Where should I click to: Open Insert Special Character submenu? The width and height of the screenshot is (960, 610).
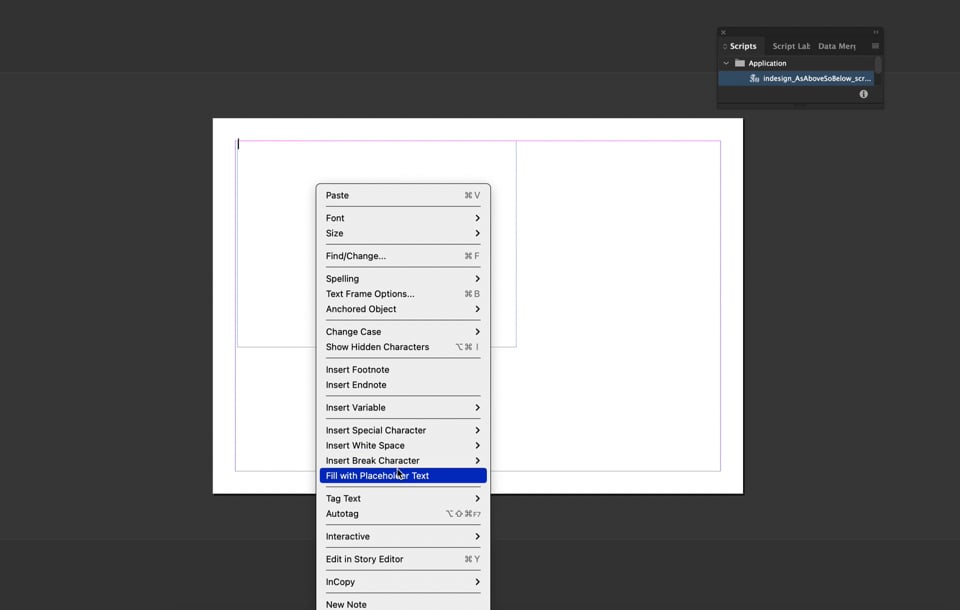[x=403, y=431]
